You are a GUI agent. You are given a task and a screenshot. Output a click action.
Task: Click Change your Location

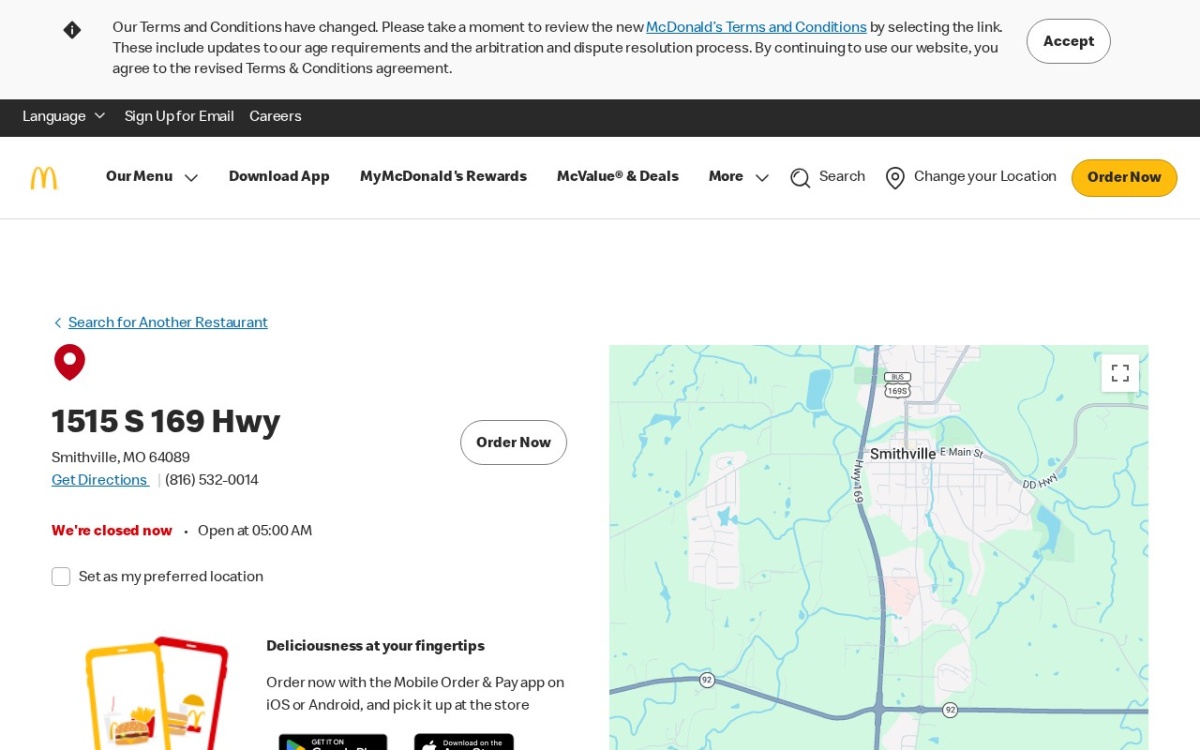985,177
